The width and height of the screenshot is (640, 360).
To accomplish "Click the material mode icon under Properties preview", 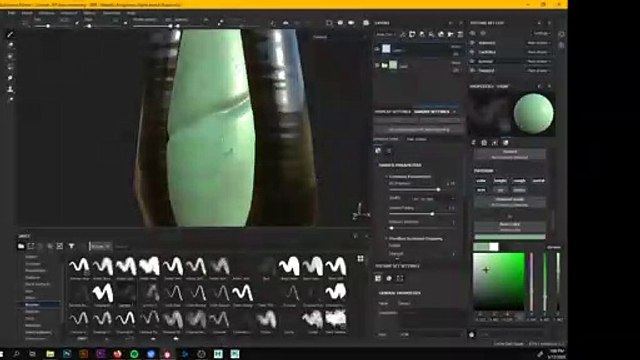I will pyautogui.click(x=506, y=142).
